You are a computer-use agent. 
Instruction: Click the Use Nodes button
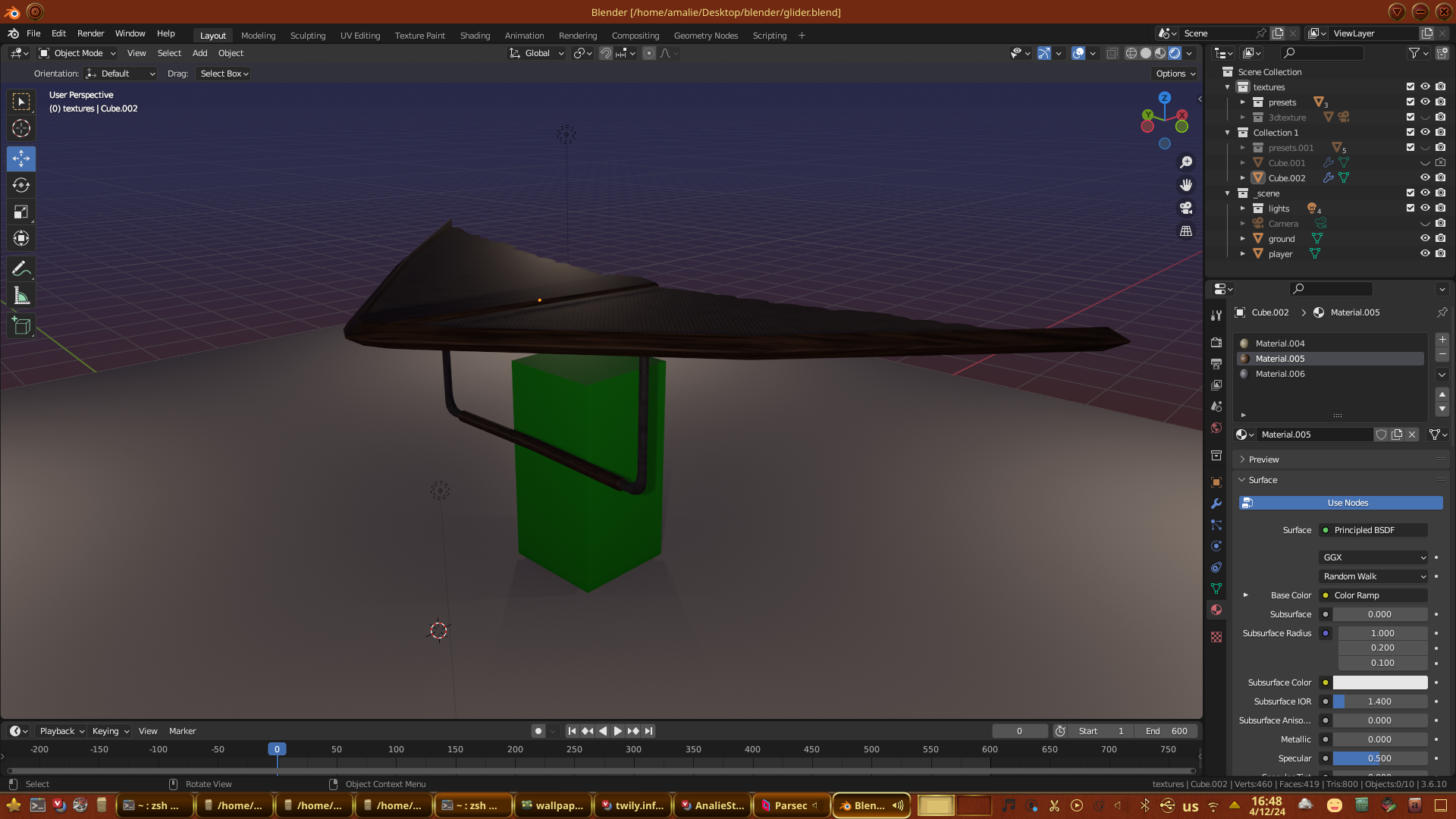point(1341,503)
